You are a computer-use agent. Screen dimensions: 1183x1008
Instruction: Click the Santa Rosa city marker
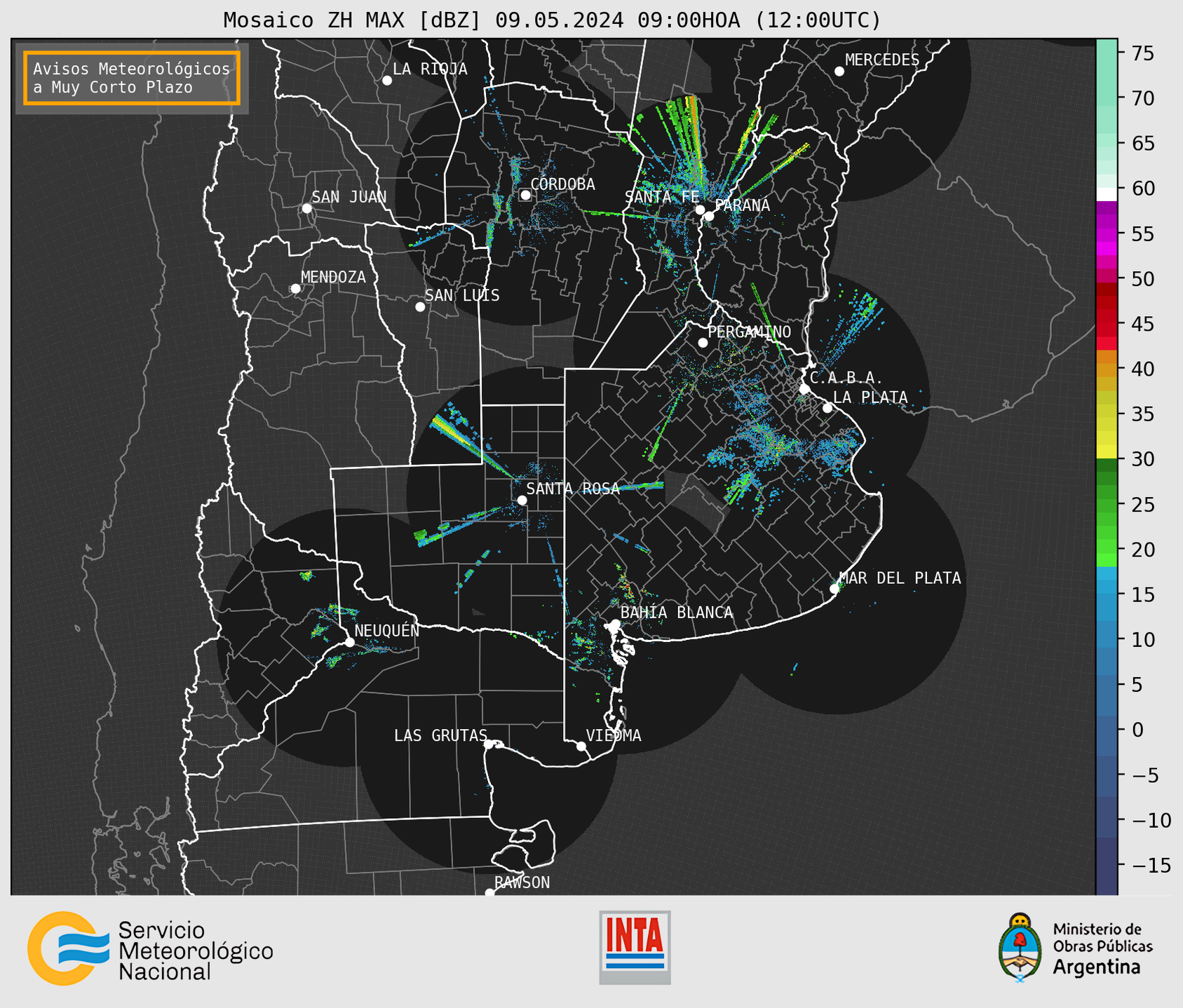(x=522, y=500)
